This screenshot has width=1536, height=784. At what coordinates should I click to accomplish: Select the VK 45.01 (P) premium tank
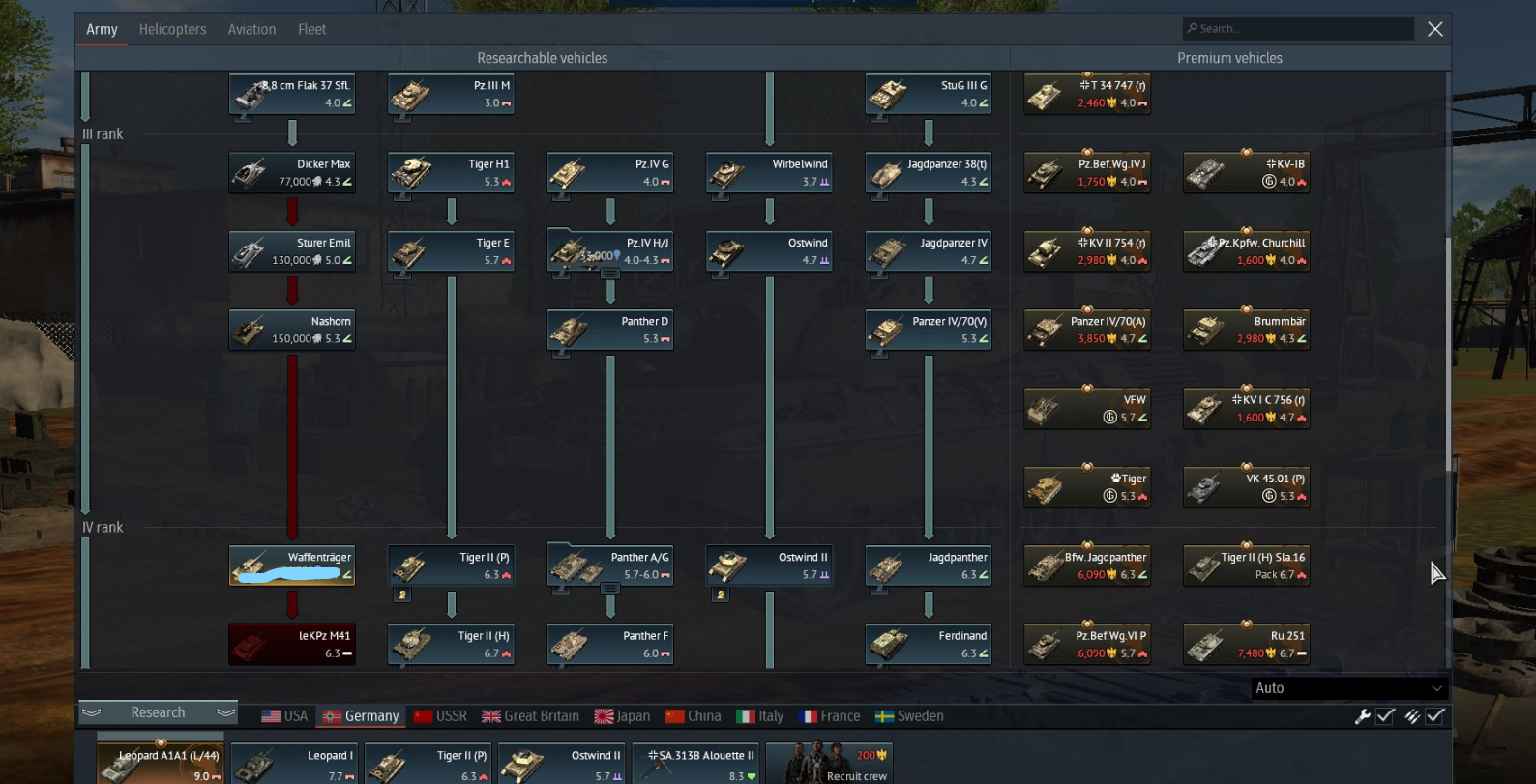[1247, 487]
